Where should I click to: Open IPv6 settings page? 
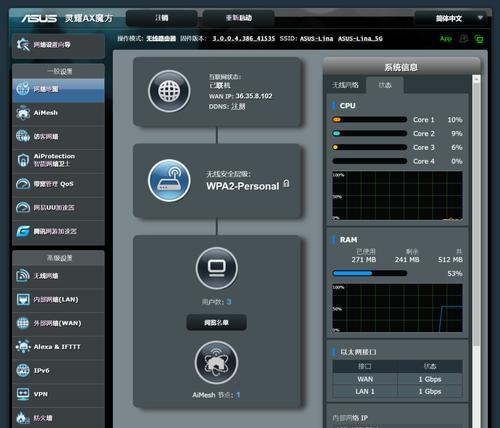pos(58,371)
